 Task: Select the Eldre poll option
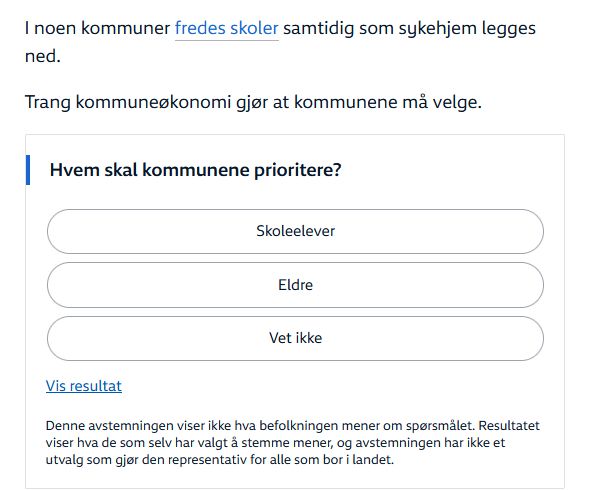295,285
